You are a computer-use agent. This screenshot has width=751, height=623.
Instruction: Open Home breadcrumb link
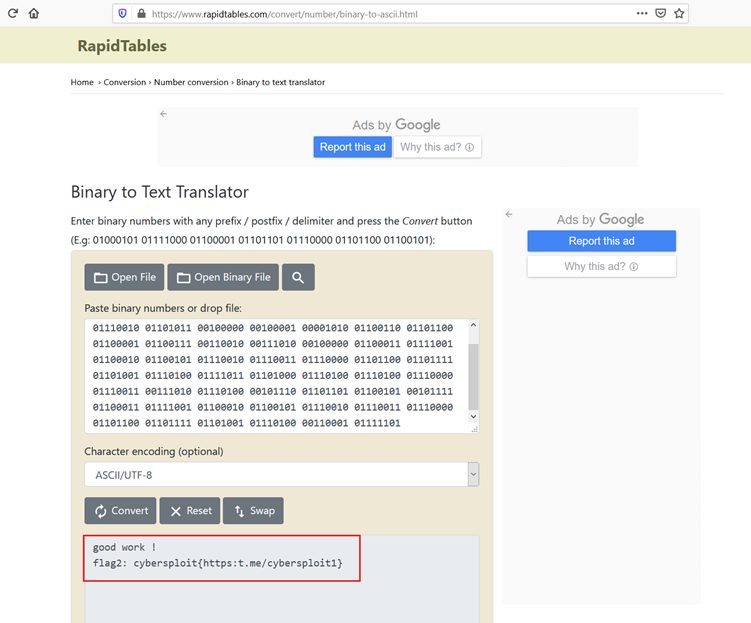click(82, 82)
